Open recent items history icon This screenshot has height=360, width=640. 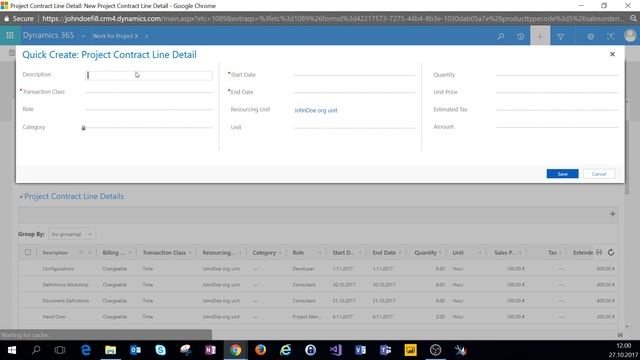tap(520, 36)
